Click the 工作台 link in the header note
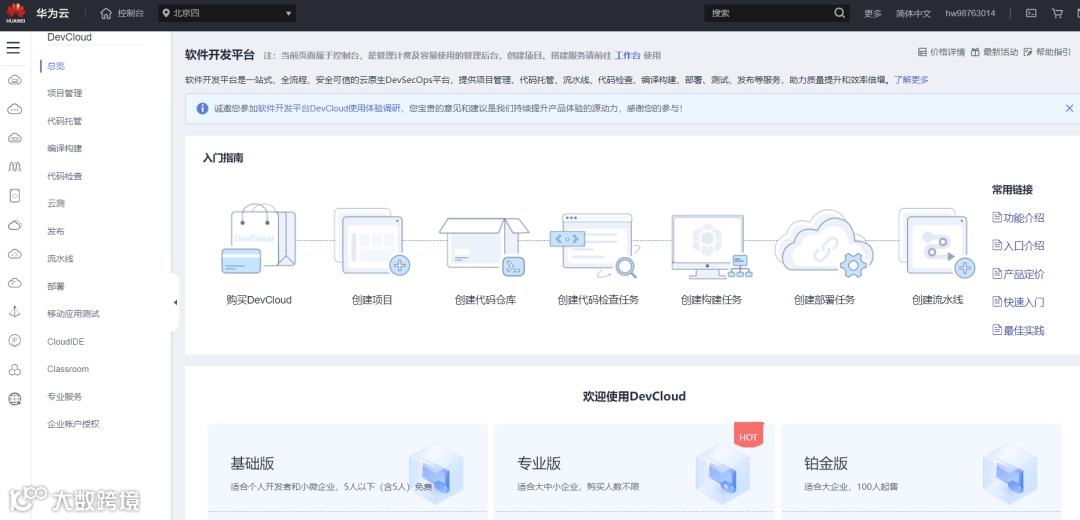1080x520 pixels. (x=627, y=56)
